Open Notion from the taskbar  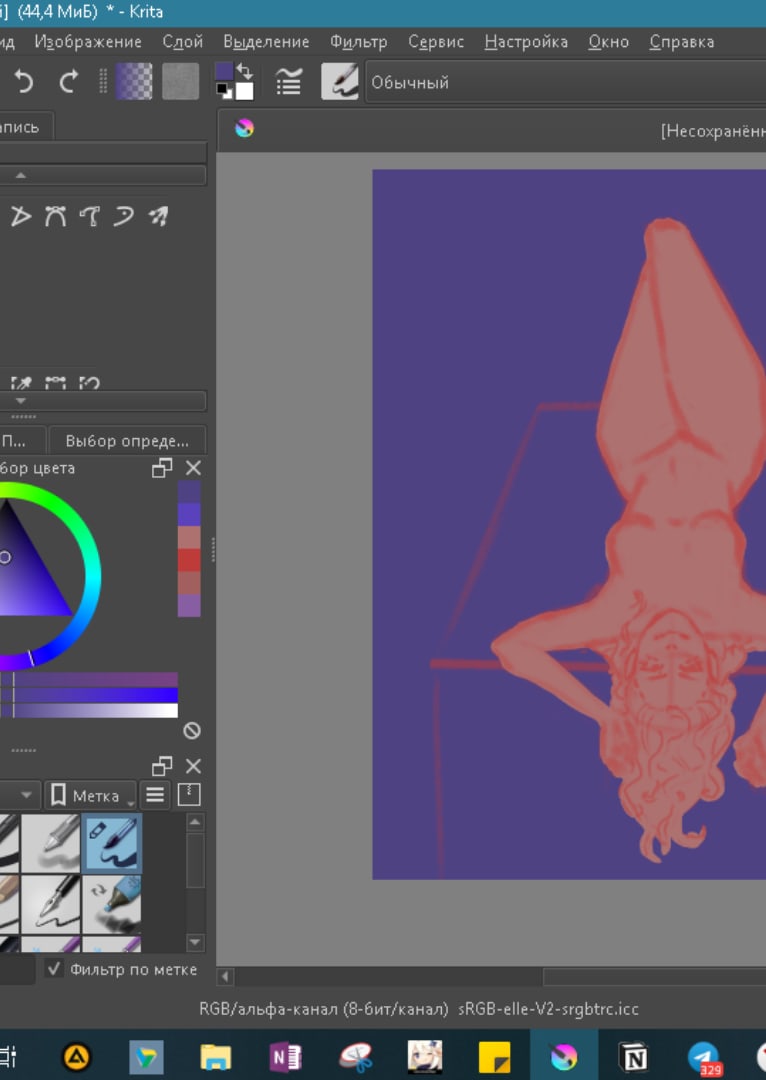coord(632,1056)
